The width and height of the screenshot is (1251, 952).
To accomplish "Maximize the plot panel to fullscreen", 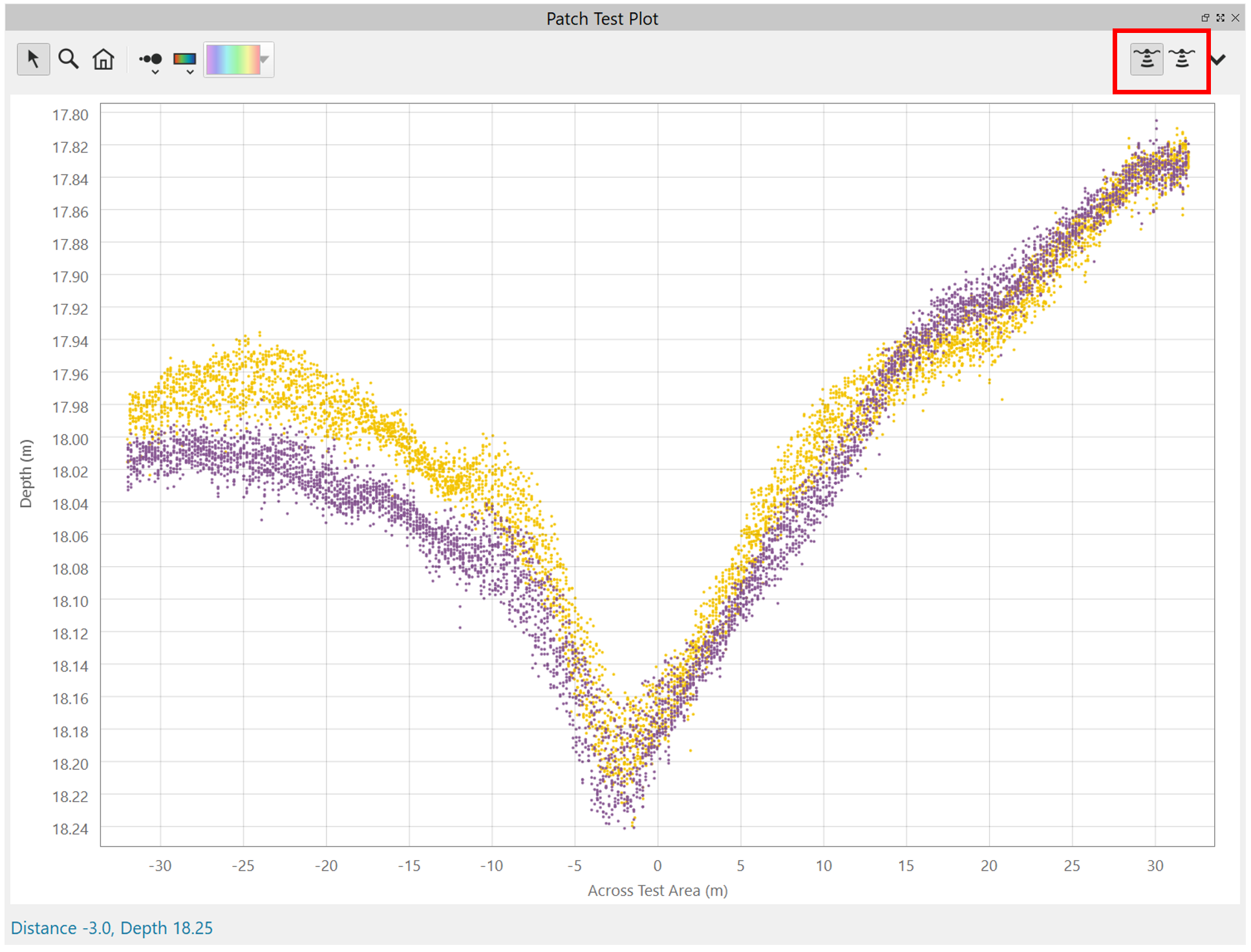I will tap(1220, 18).
